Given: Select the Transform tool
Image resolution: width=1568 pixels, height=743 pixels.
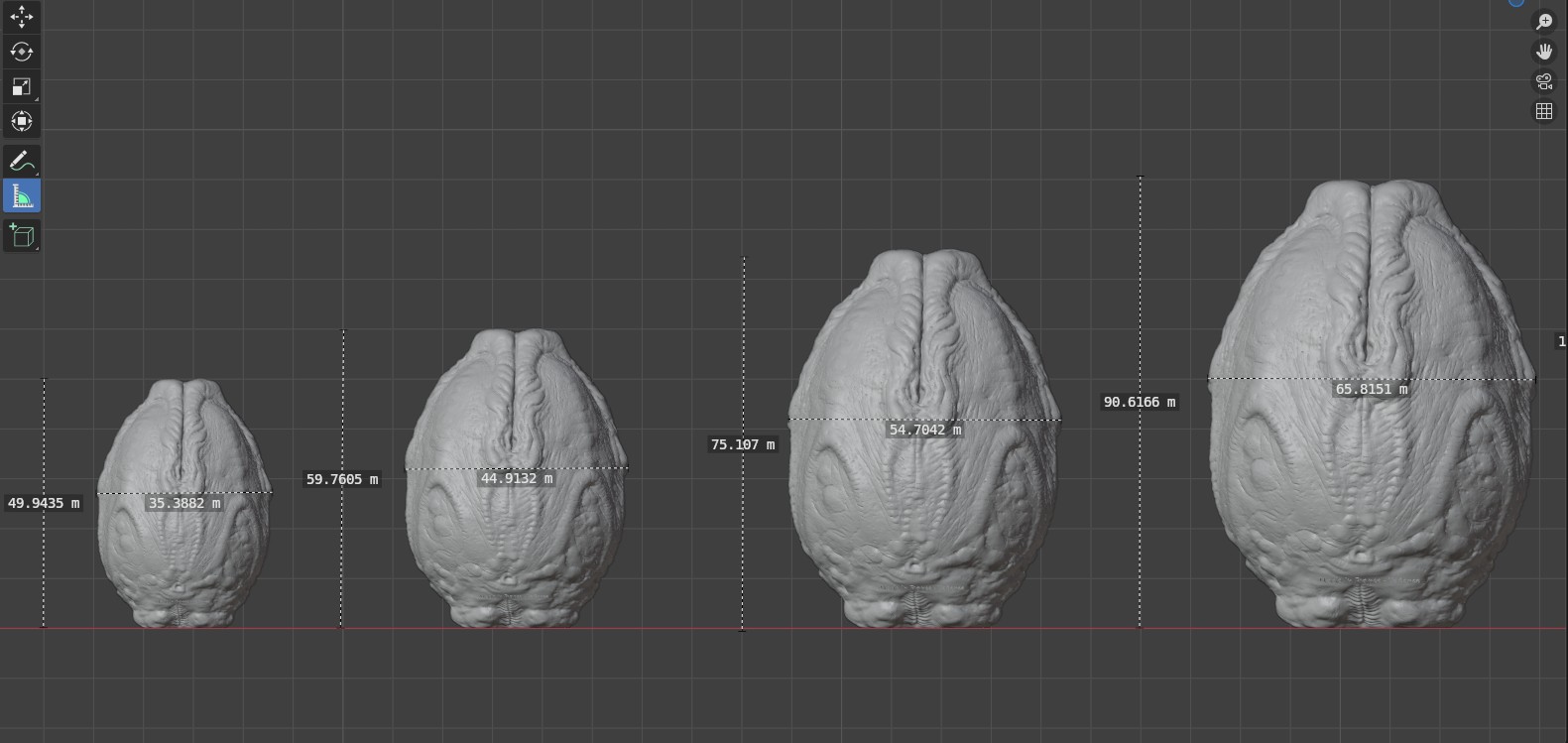Looking at the screenshot, I should (21, 121).
